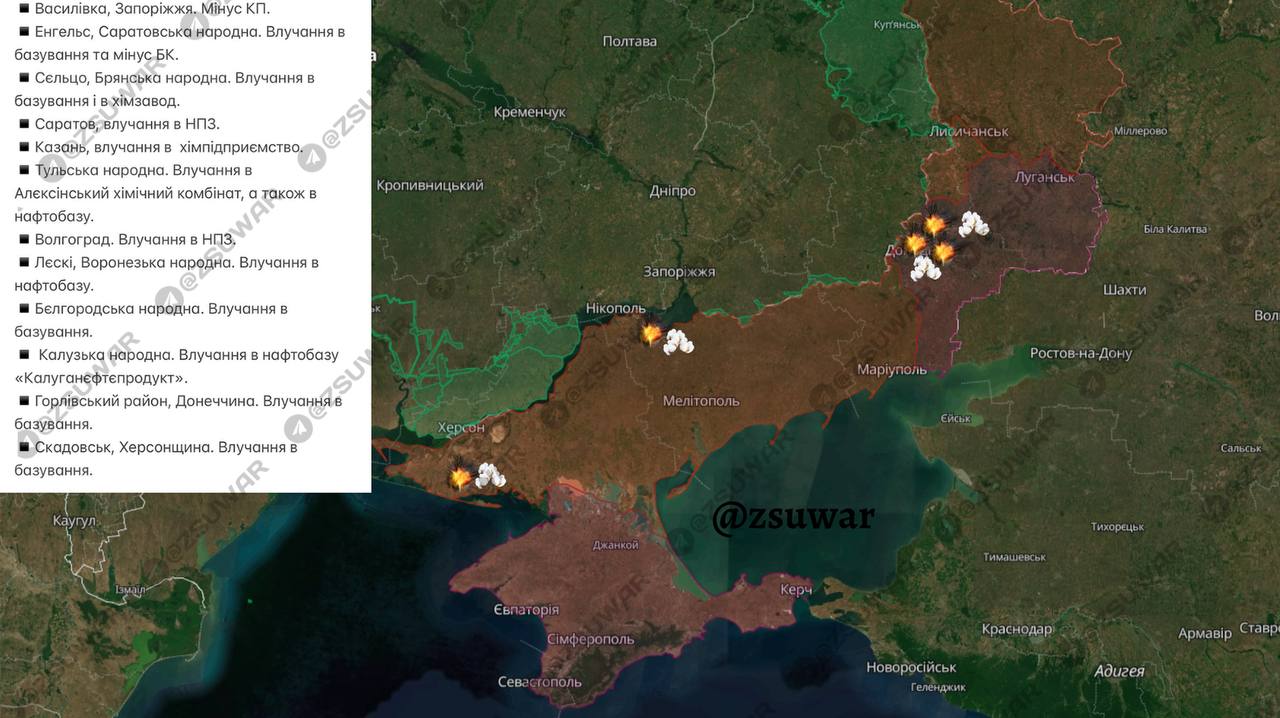Click the Запоріжжя city label
Screen dimensions: 1280x718
pyautogui.click(x=680, y=272)
